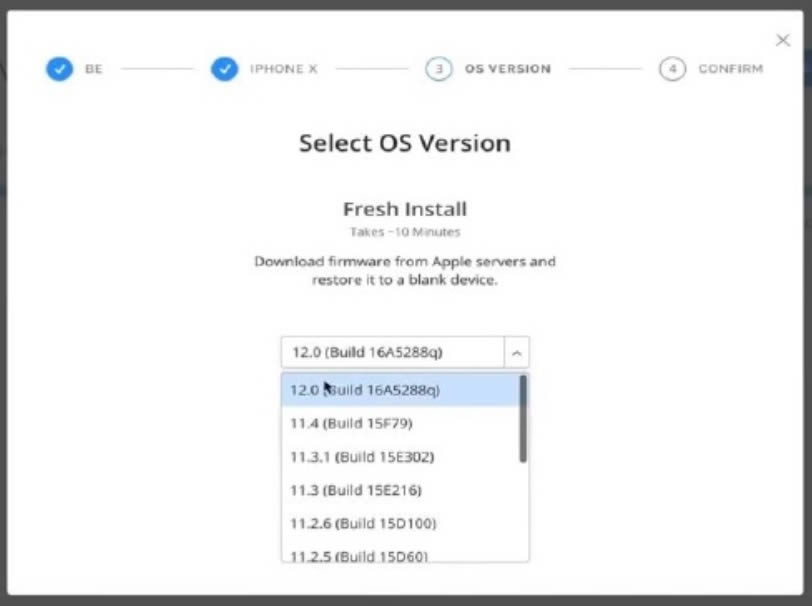Image resolution: width=812 pixels, height=606 pixels.
Task: Click the Select OS Version title
Action: click(x=405, y=143)
